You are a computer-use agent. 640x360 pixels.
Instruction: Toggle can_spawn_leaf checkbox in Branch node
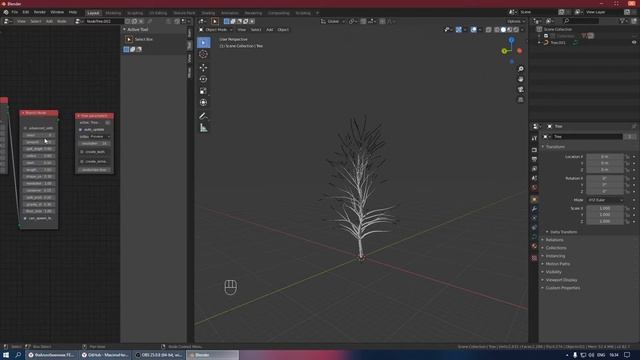point(25,218)
